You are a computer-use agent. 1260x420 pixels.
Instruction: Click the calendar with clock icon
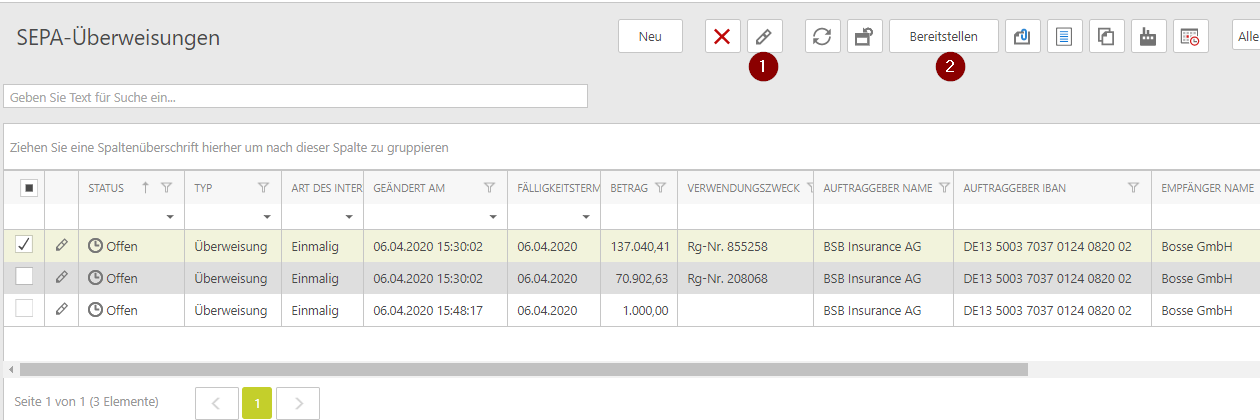[x=1190, y=37]
